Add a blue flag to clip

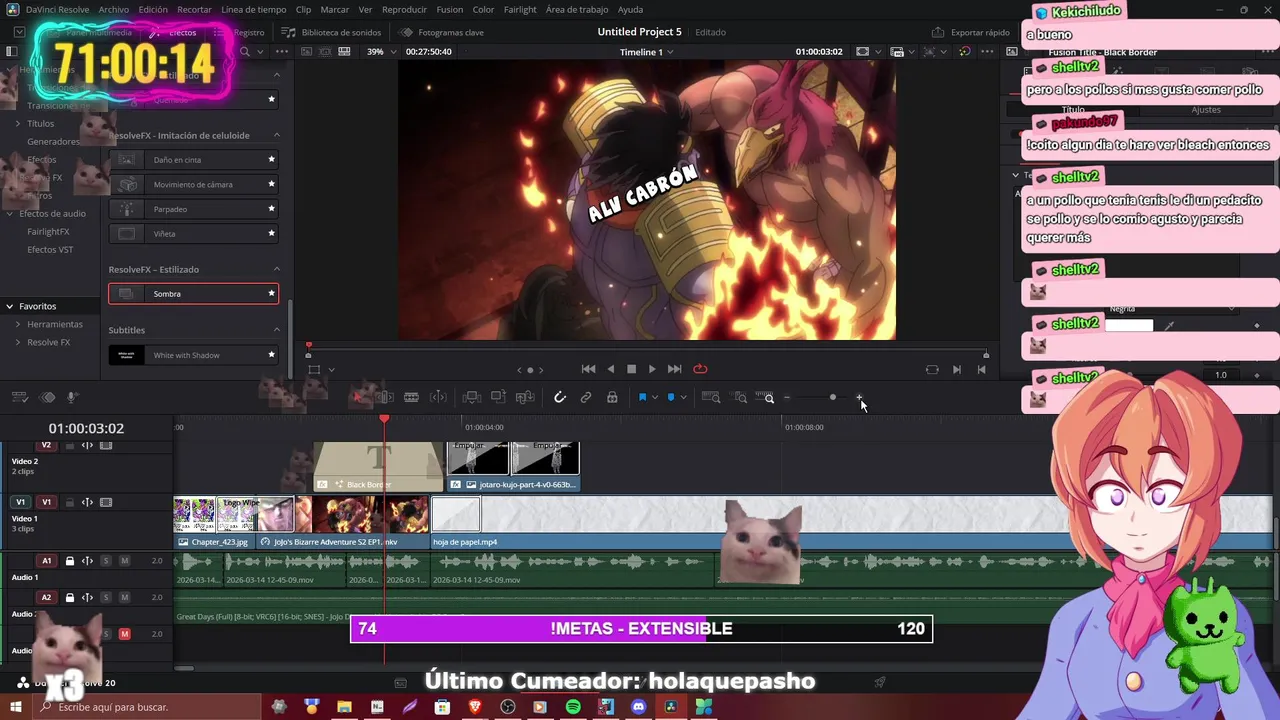(642, 397)
